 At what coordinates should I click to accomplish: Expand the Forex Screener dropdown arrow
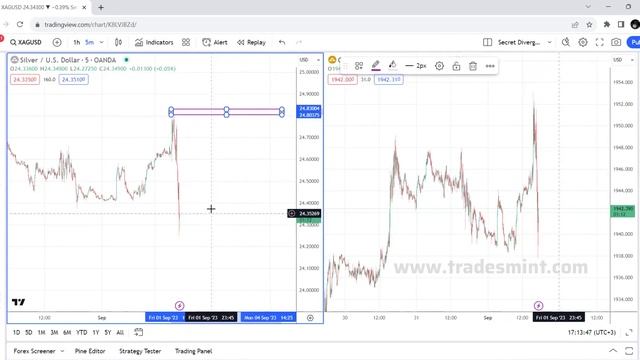pyautogui.click(x=62, y=351)
